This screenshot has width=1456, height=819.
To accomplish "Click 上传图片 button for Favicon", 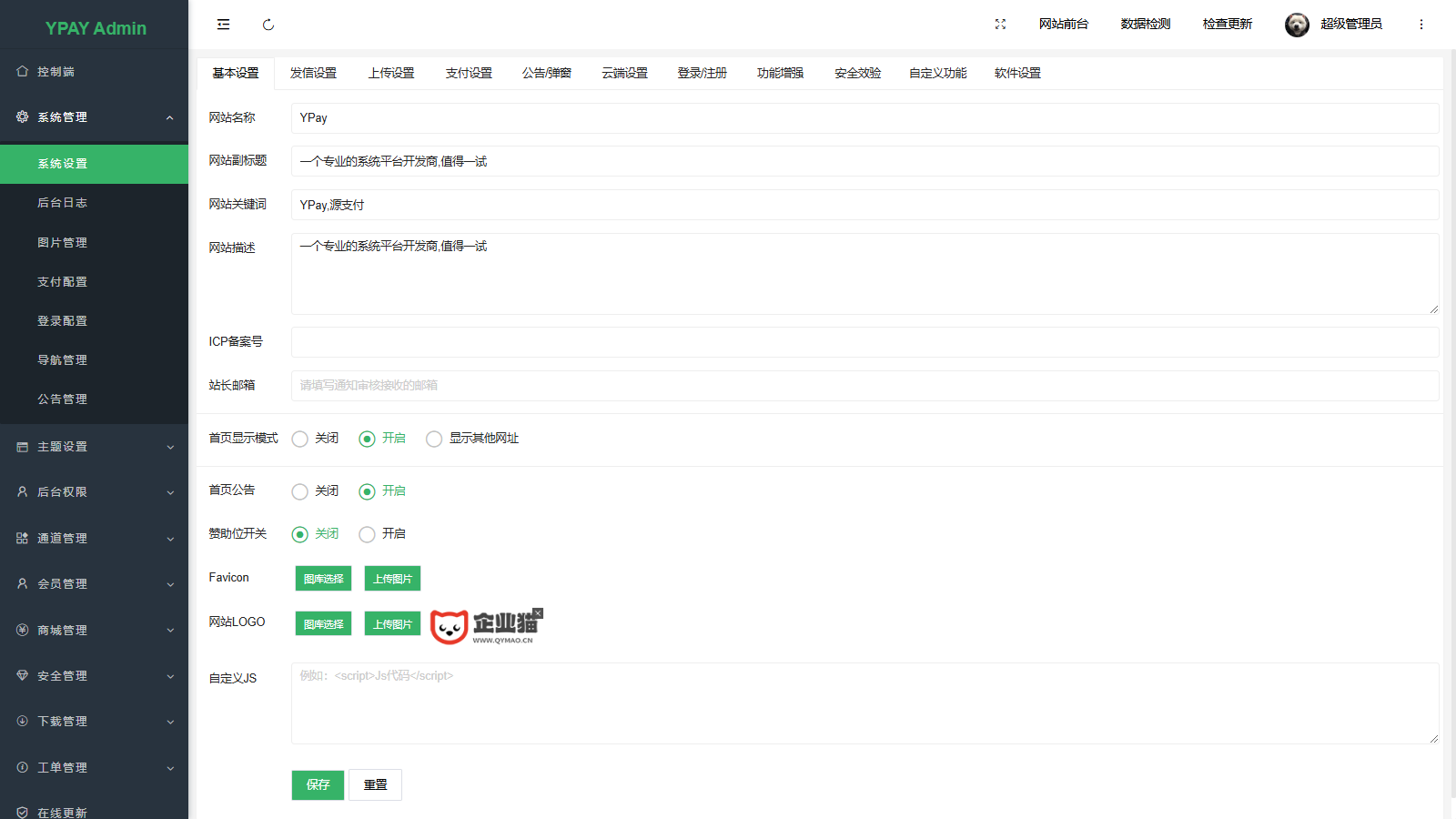I will [392, 579].
